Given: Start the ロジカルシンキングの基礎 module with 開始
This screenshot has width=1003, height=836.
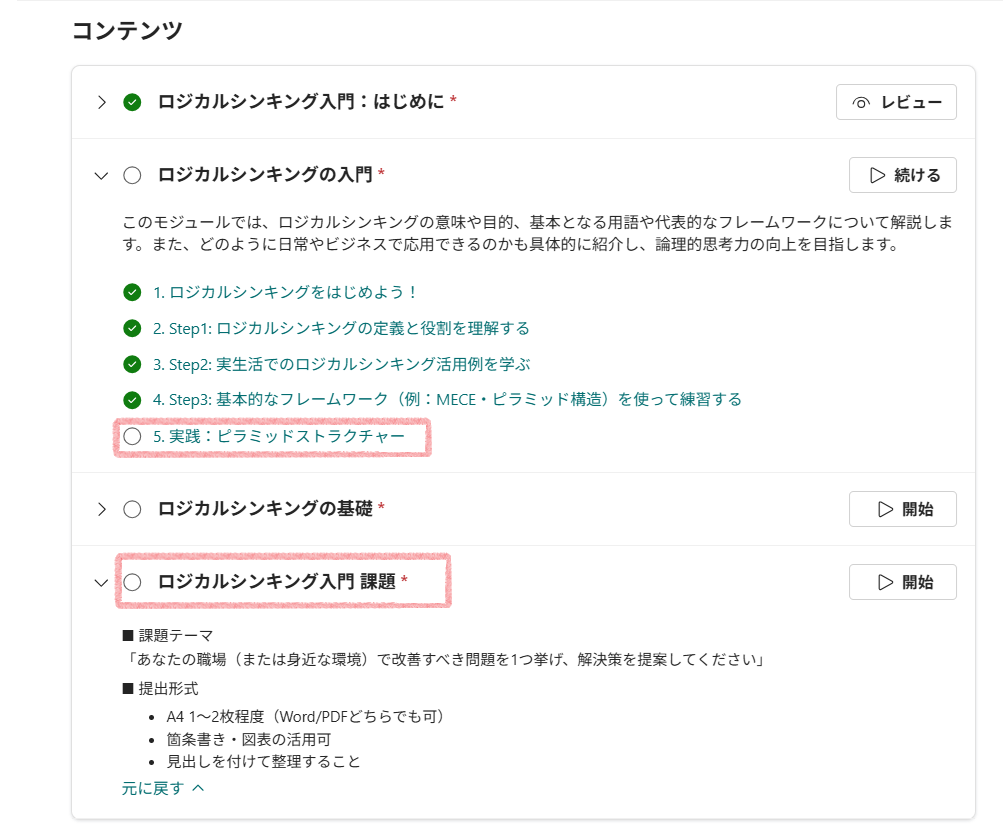Looking at the screenshot, I should 903,509.
